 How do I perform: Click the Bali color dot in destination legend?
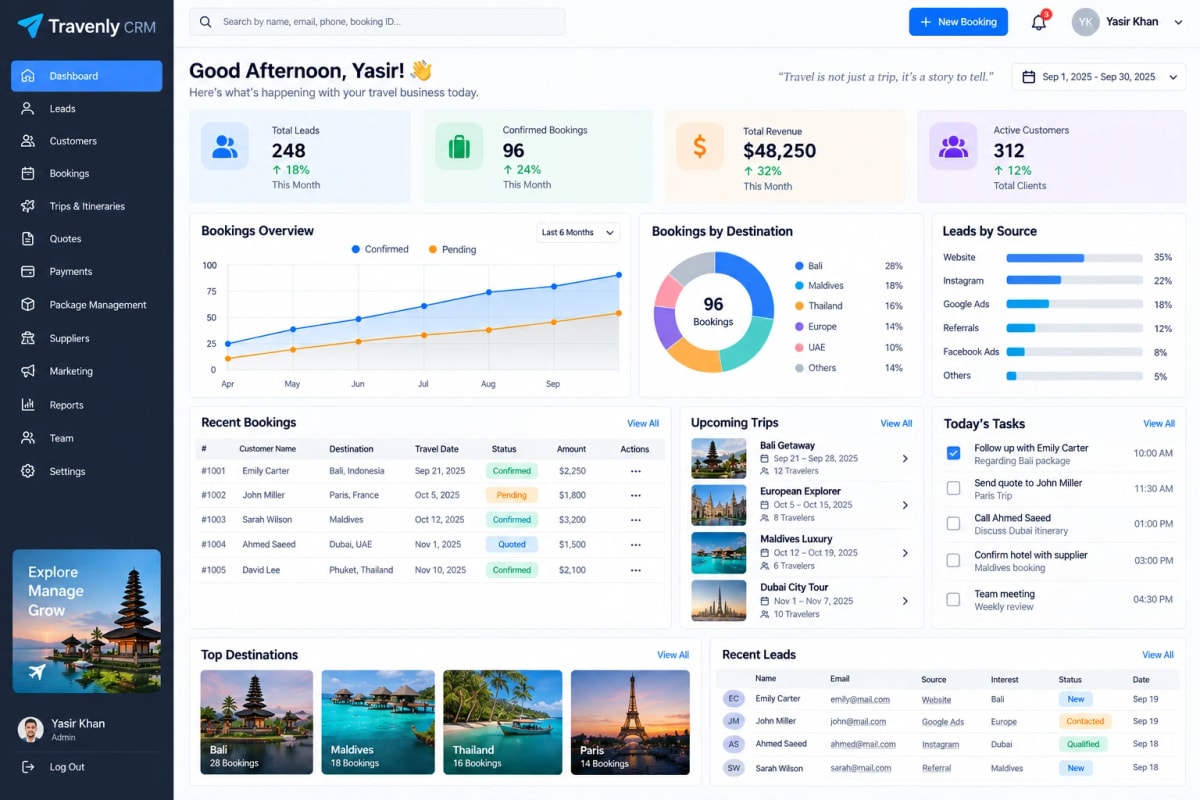click(799, 266)
